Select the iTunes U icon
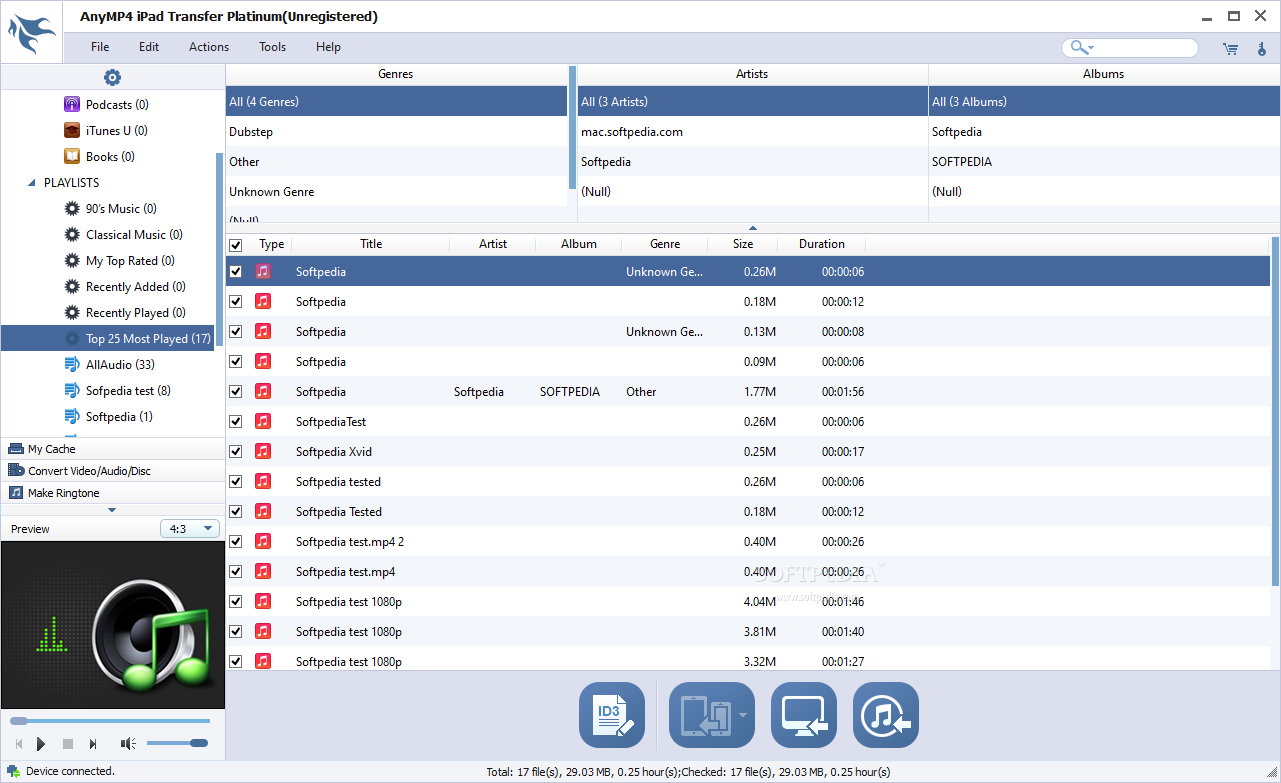Image resolution: width=1281 pixels, height=783 pixels. (x=72, y=130)
